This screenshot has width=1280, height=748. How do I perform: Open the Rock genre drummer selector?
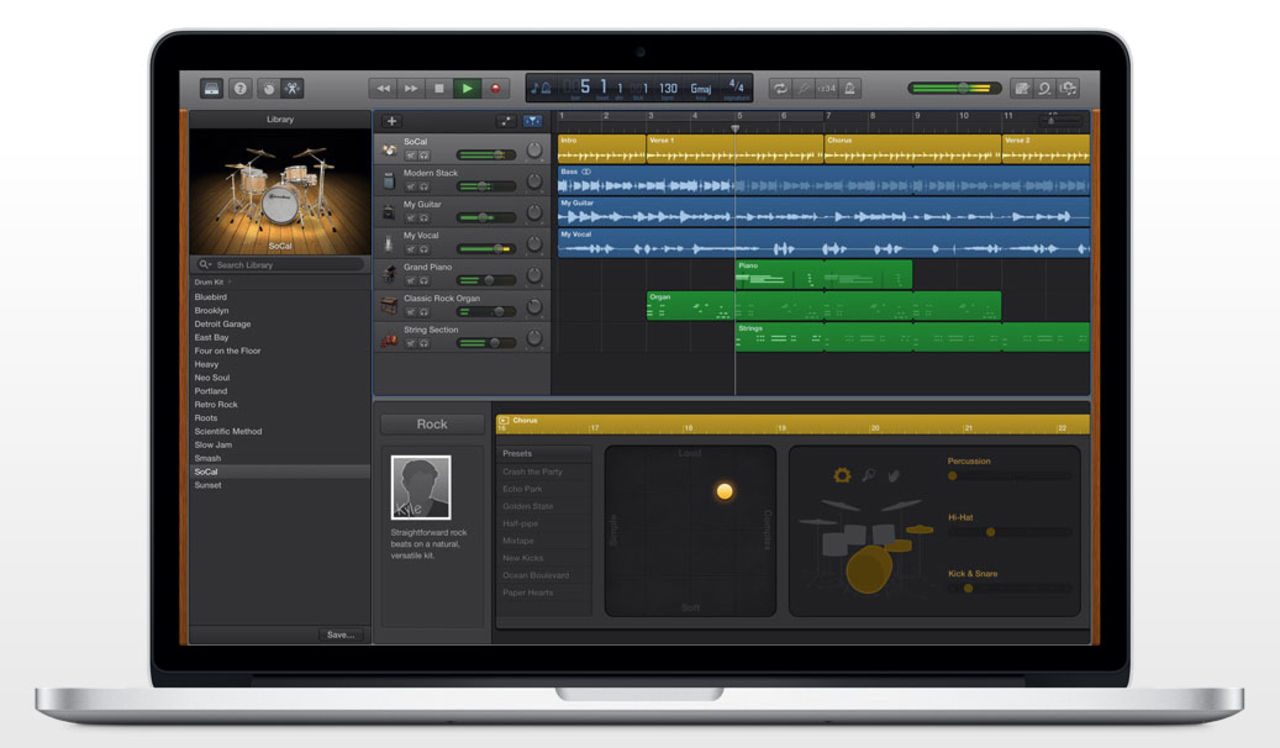[432, 424]
